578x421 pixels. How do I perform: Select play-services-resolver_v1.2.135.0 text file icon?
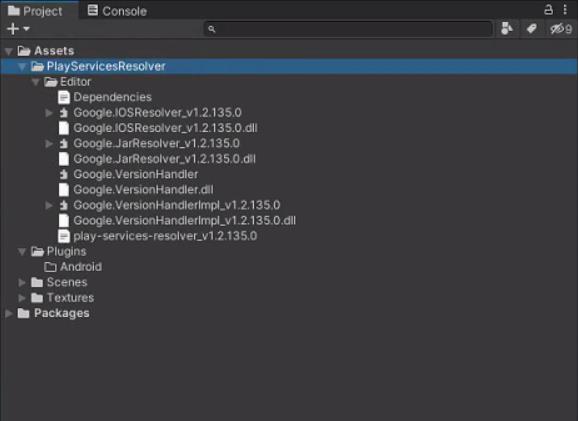[64, 236]
